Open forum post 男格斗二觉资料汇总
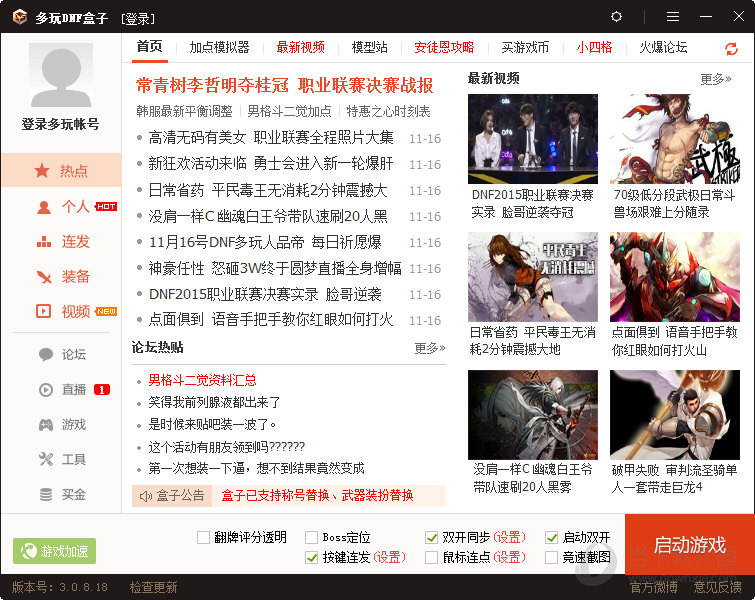This screenshot has width=755, height=600. 202,380
